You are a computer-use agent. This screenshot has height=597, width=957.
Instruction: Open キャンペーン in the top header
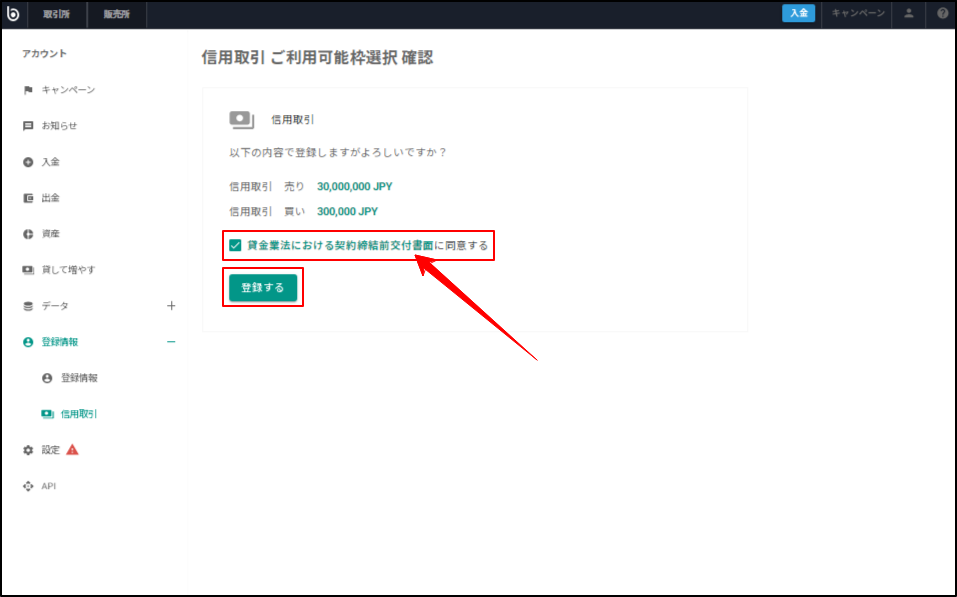coord(858,13)
